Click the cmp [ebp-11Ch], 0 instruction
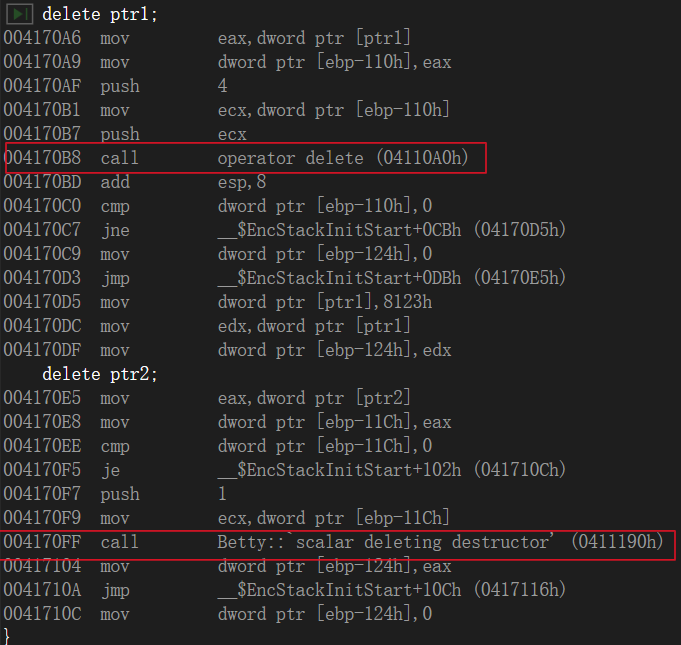The height and width of the screenshot is (645, 681). (218, 446)
